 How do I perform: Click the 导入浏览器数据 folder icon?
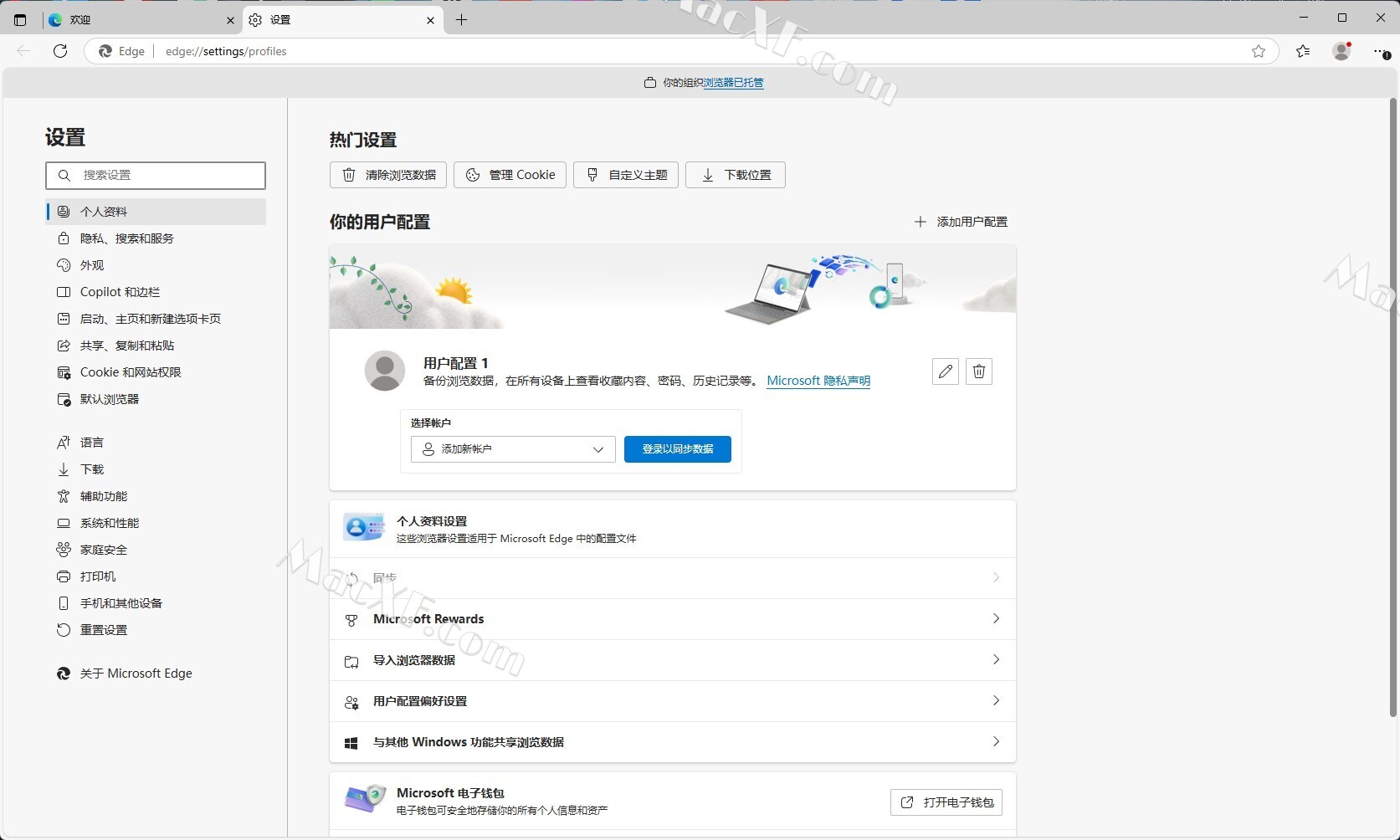point(351,661)
